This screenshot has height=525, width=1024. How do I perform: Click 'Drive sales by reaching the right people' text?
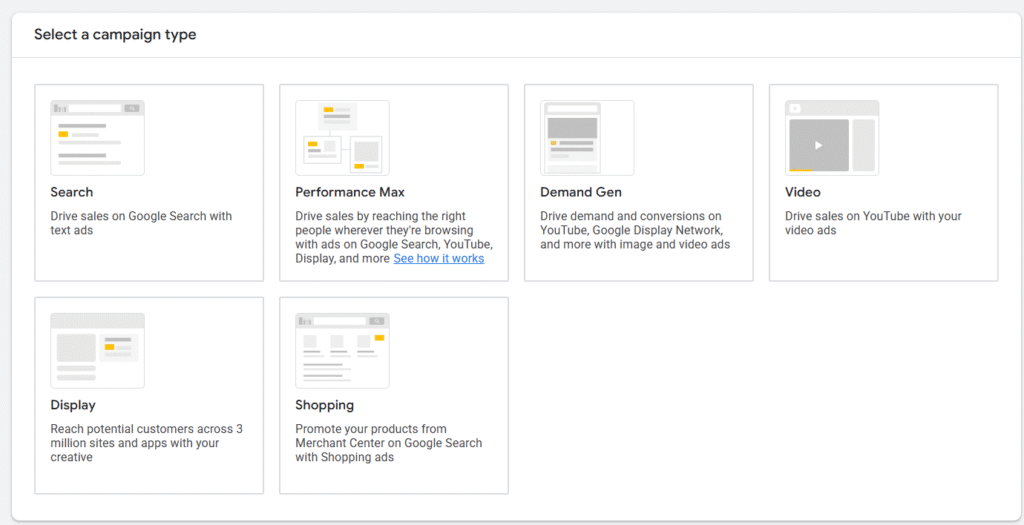pos(394,237)
